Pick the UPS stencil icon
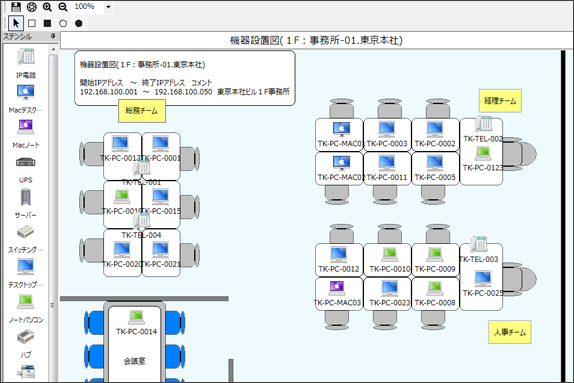Image resolution: width=574 pixels, height=383 pixels. (x=26, y=162)
